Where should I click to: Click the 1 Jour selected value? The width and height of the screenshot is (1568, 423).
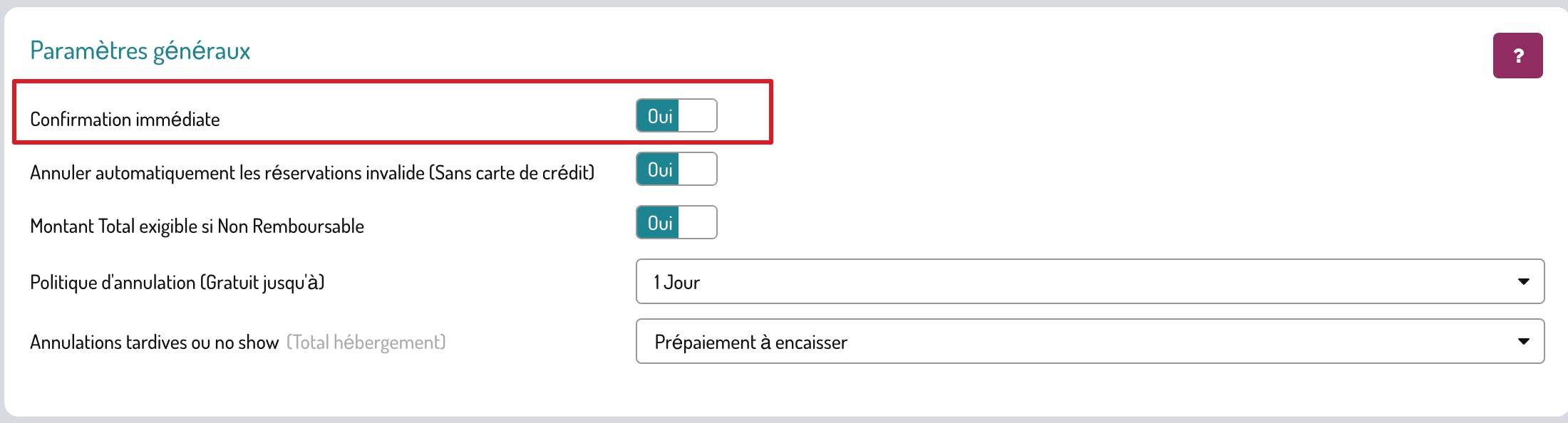coord(677,283)
